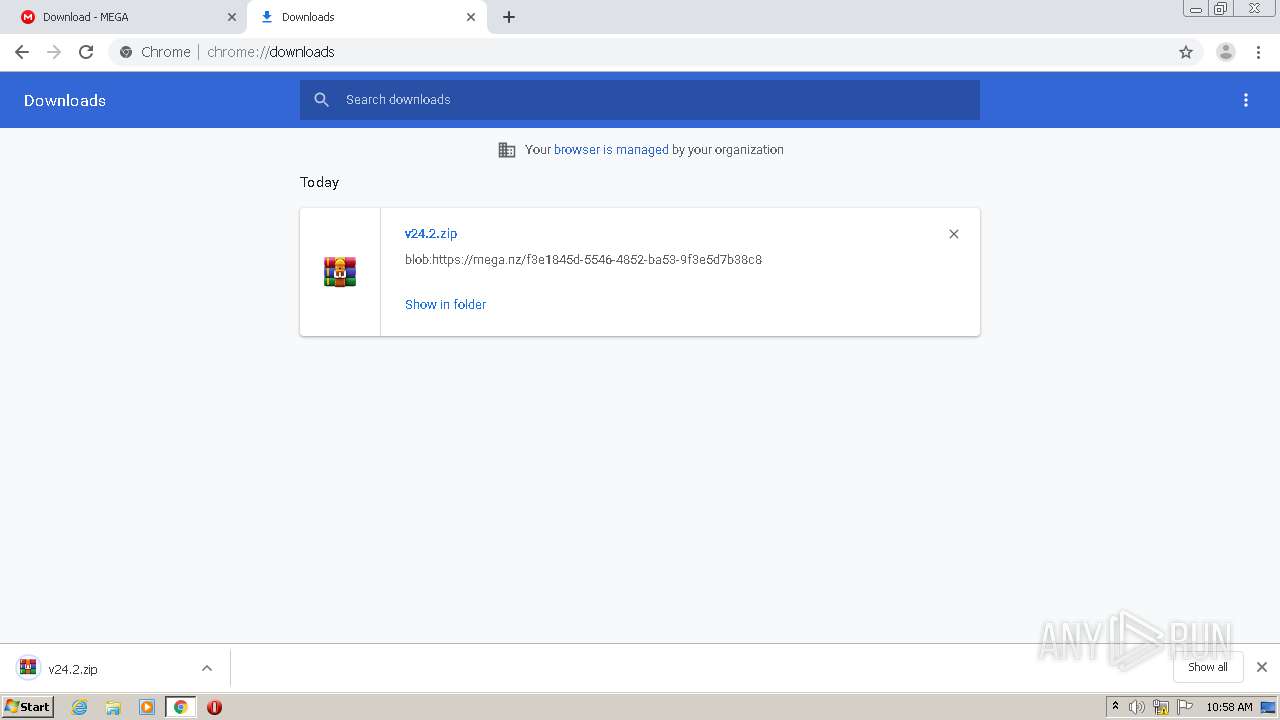Click the chrome://downloads address bar
The height and width of the screenshot is (720, 1280).
click(x=640, y=52)
